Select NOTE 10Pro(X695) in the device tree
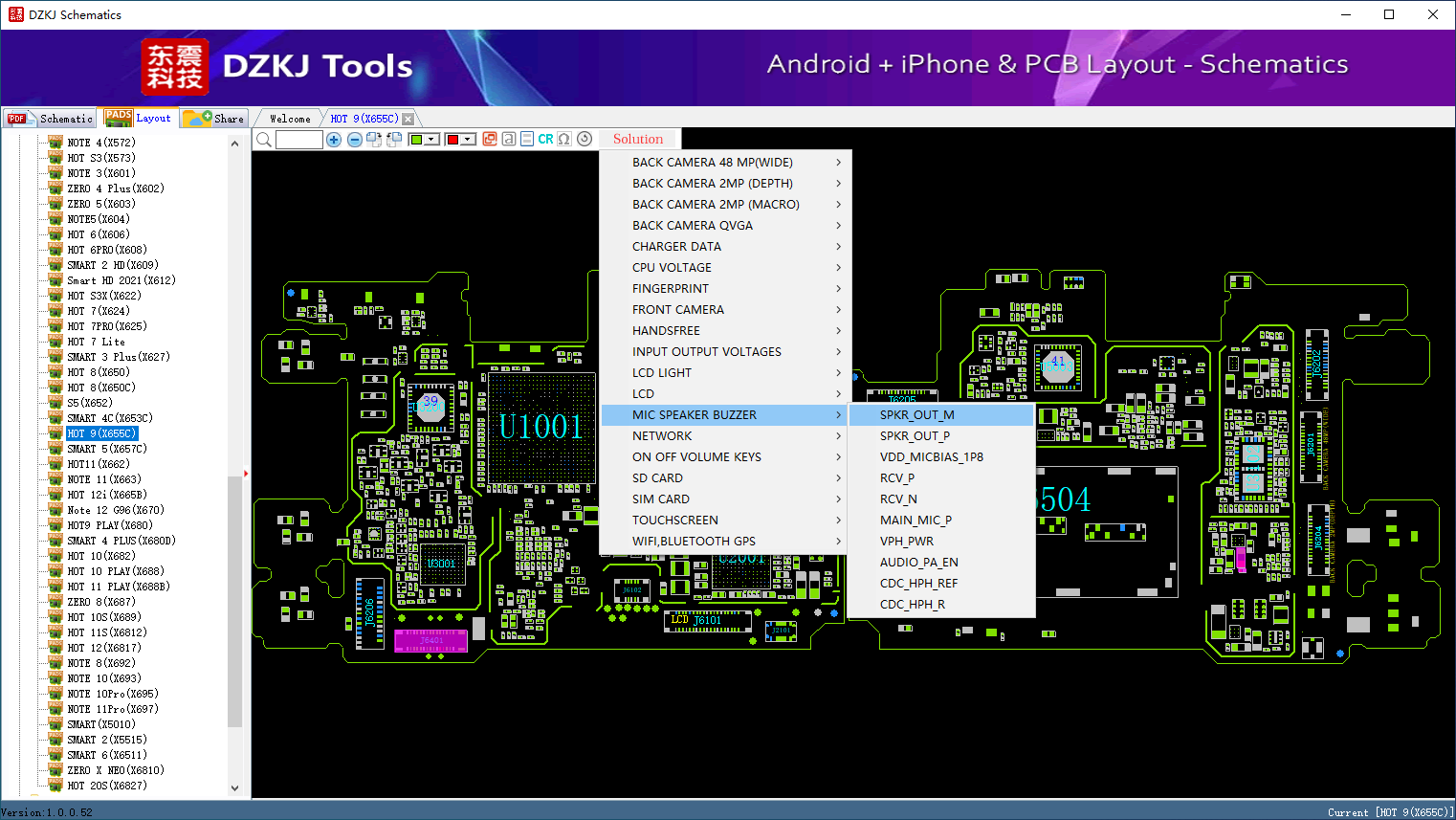Image resolution: width=1456 pixels, height=820 pixels. pyautogui.click(x=113, y=694)
